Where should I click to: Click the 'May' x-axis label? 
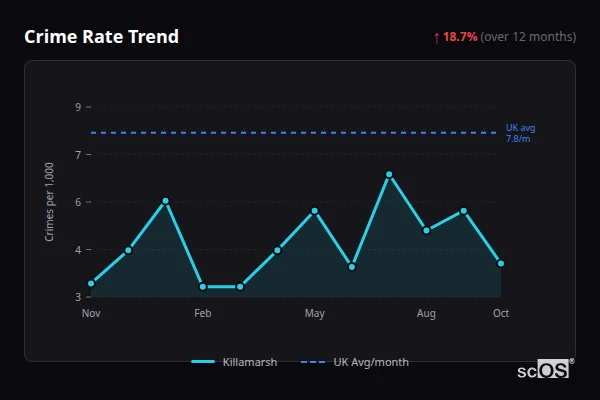click(x=315, y=313)
